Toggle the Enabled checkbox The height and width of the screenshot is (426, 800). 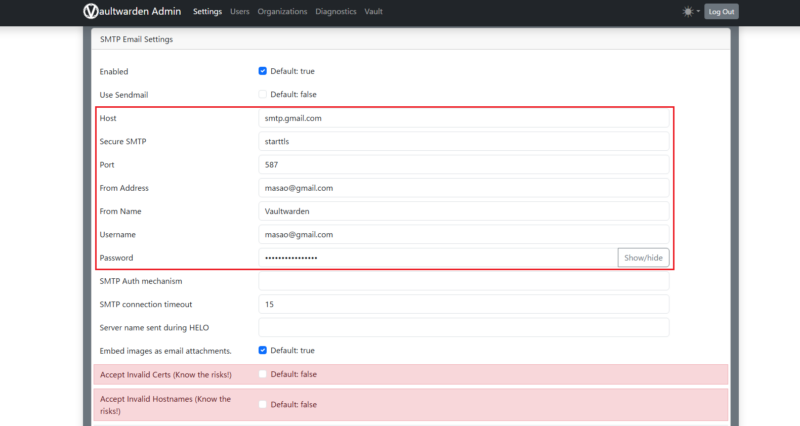click(262, 71)
